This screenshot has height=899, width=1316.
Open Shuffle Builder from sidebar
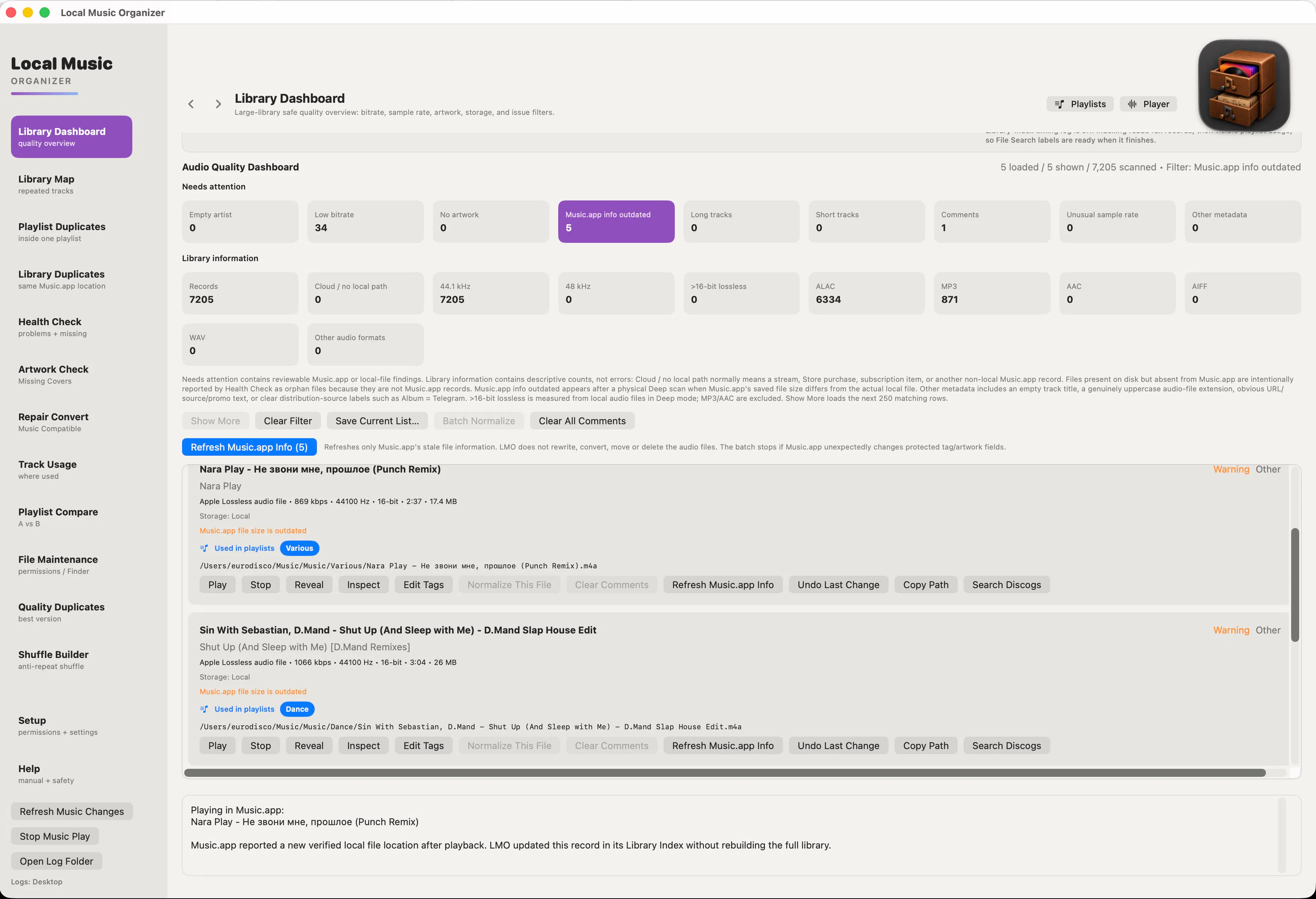[x=71, y=661]
